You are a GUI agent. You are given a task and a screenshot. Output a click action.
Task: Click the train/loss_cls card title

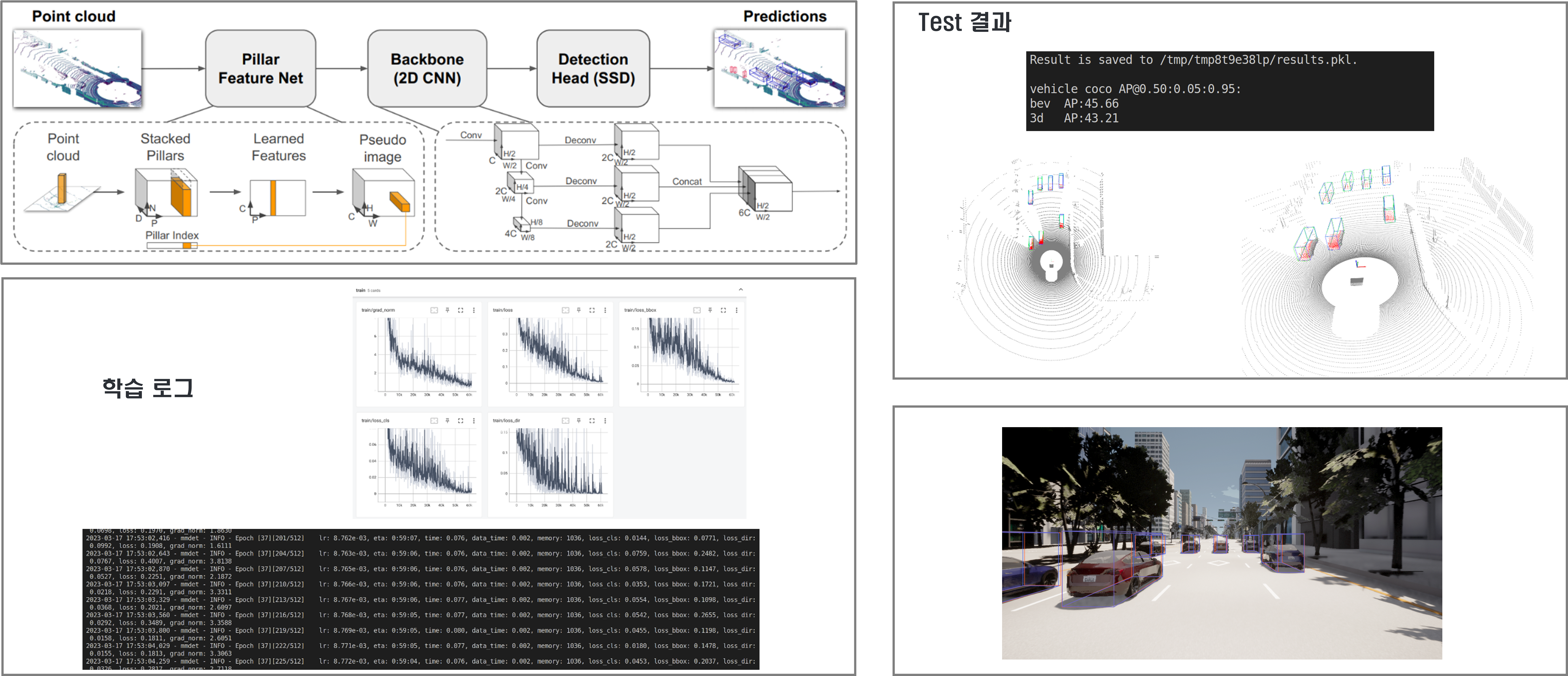375,420
